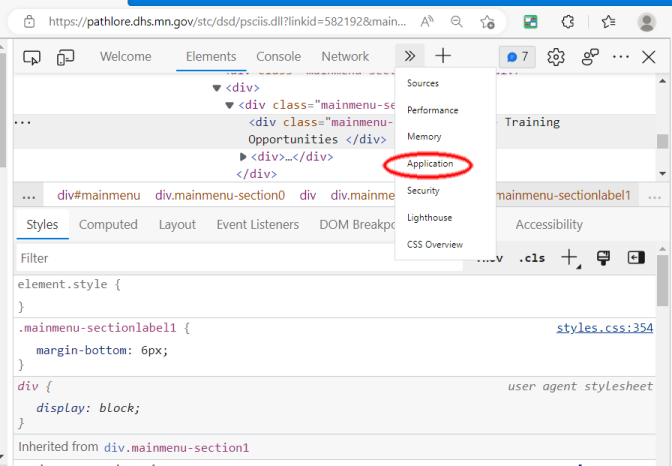Click the zoom out magnifier icon

point(457,21)
